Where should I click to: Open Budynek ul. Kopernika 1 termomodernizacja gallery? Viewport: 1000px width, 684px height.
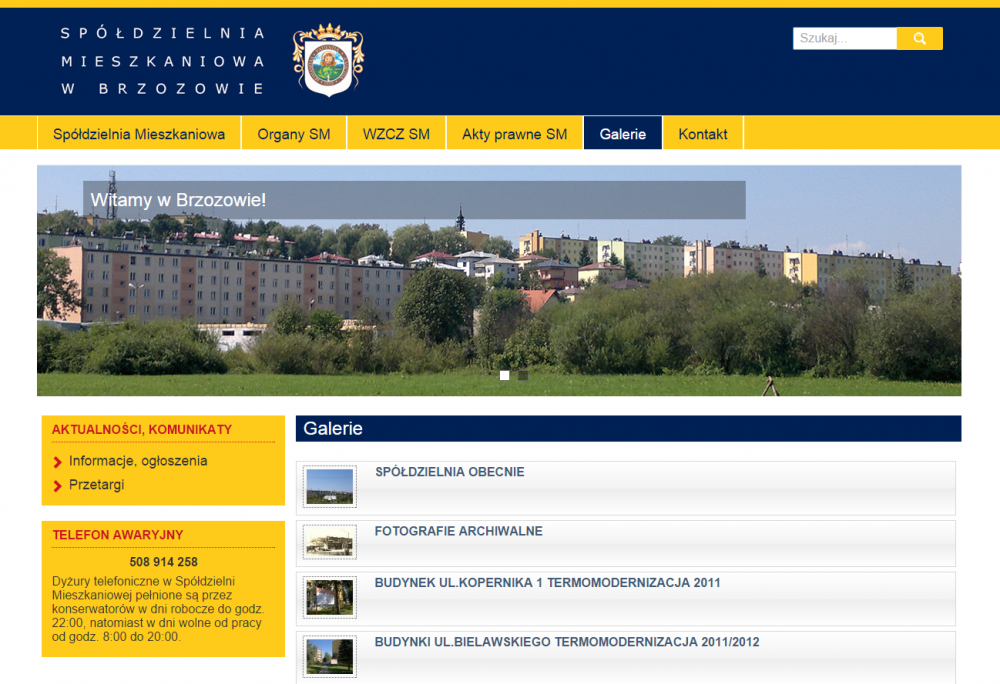pos(547,583)
